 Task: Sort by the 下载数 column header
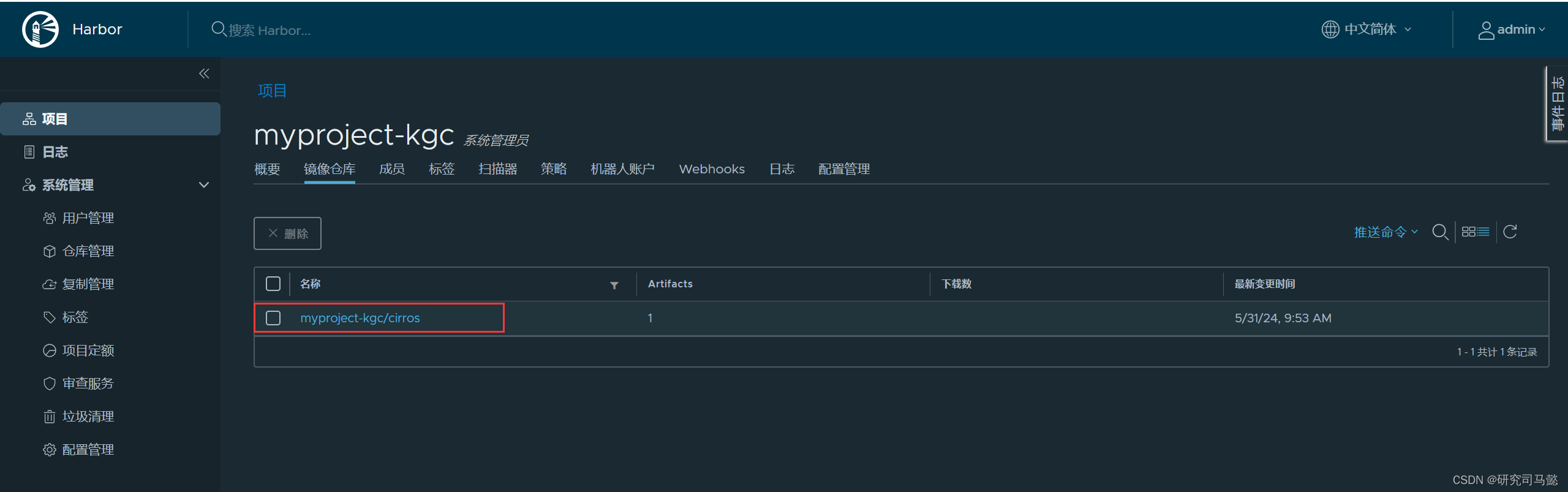[x=957, y=284]
